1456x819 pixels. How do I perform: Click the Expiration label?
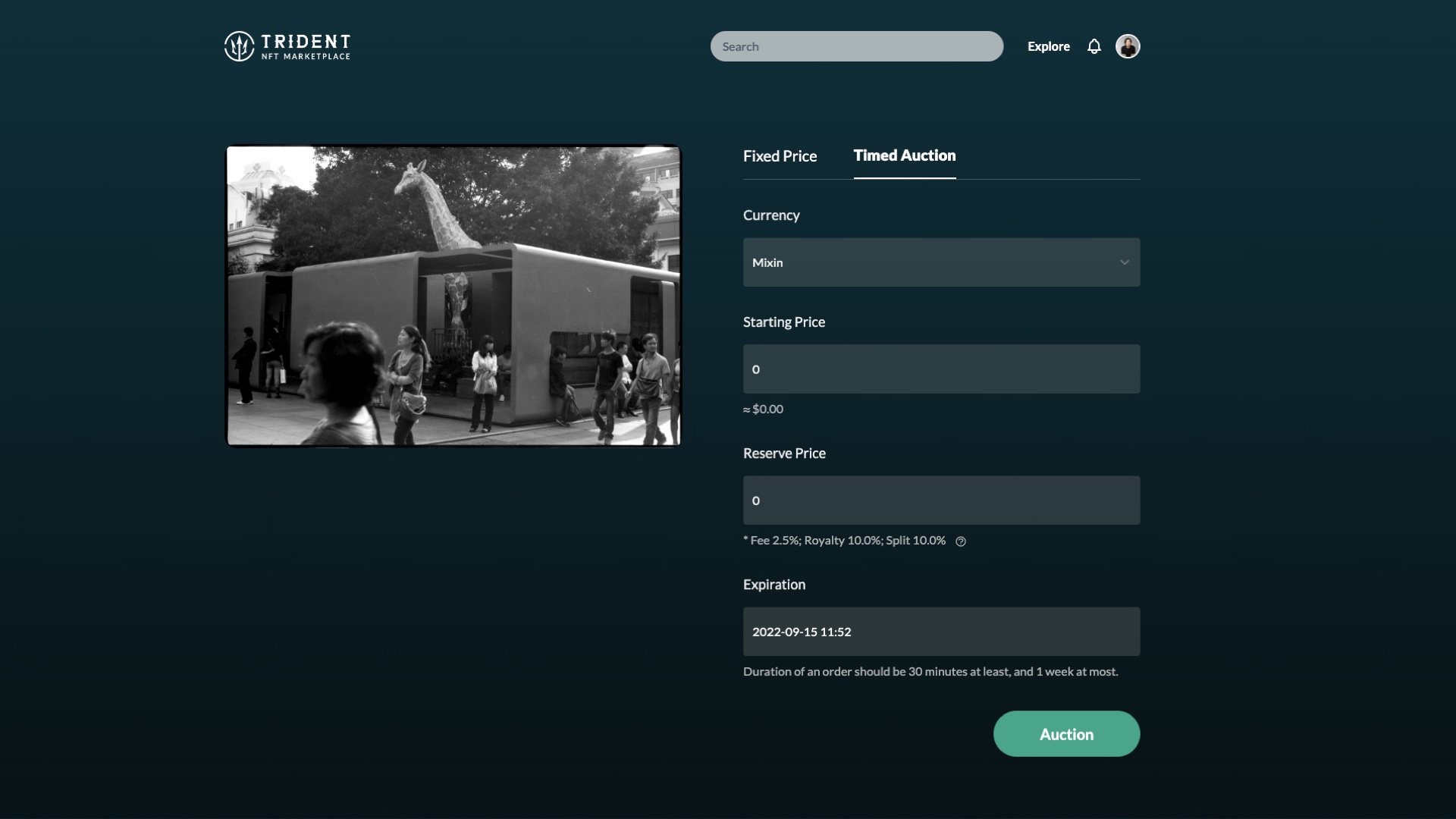(x=773, y=585)
